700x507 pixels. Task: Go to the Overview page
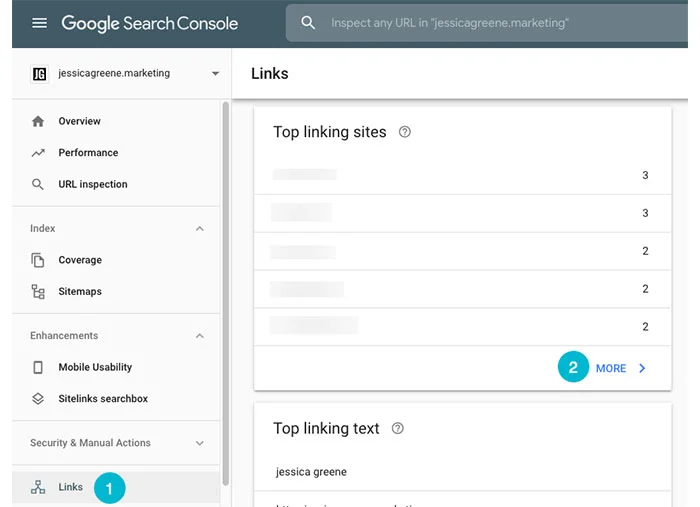click(x=79, y=121)
